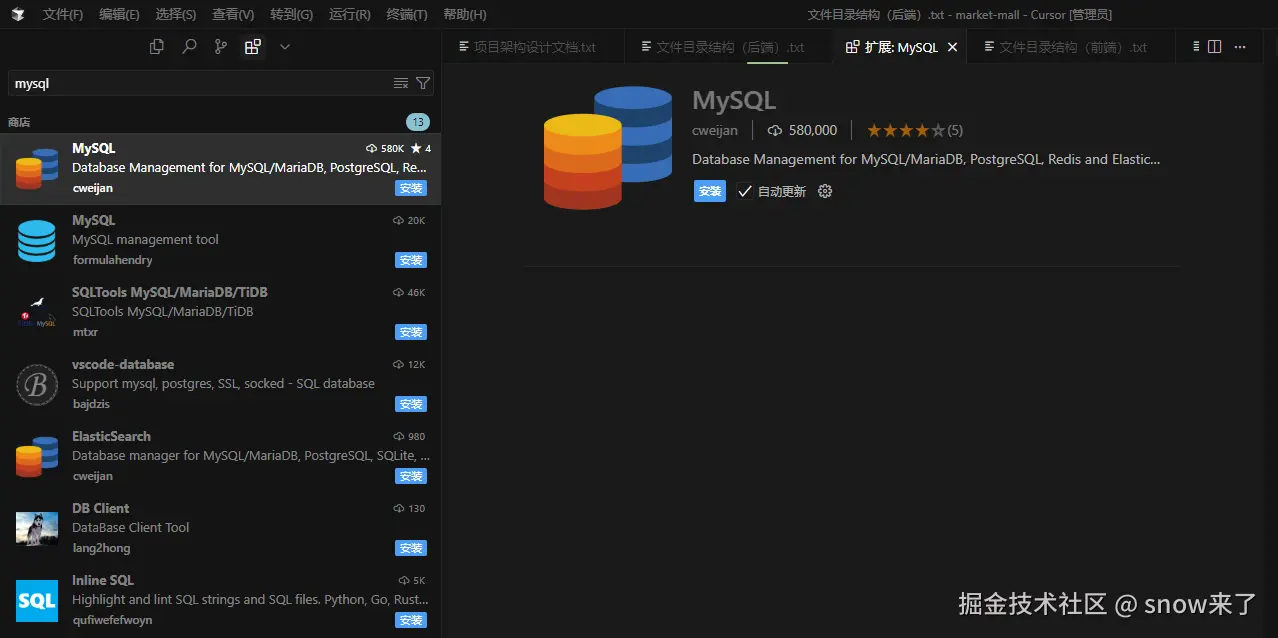Screen dimensions: 1278x638
Task: Click the MySQL title heading in details
Action: click(x=734, y=100)
